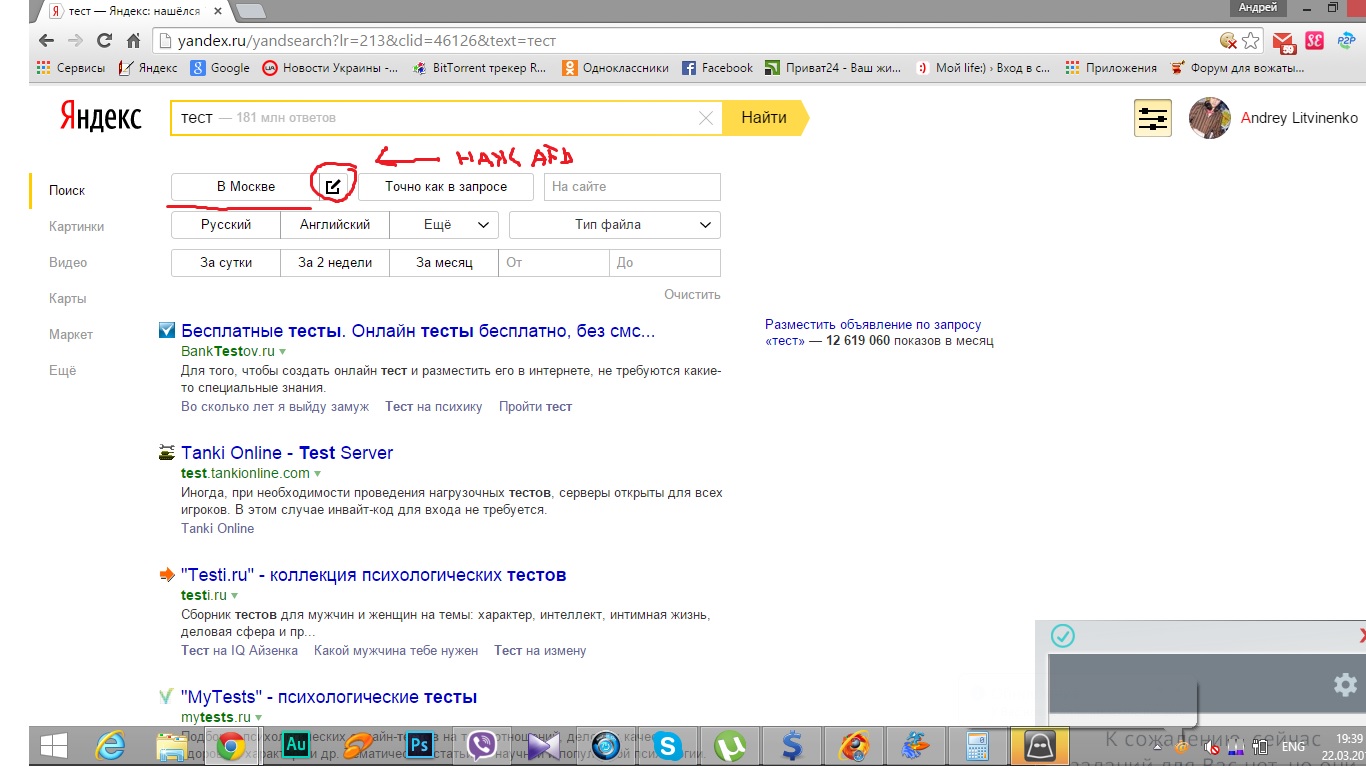
Task: Click the blocked cookies icon in address bar
Action: (x=1228, y=41)
